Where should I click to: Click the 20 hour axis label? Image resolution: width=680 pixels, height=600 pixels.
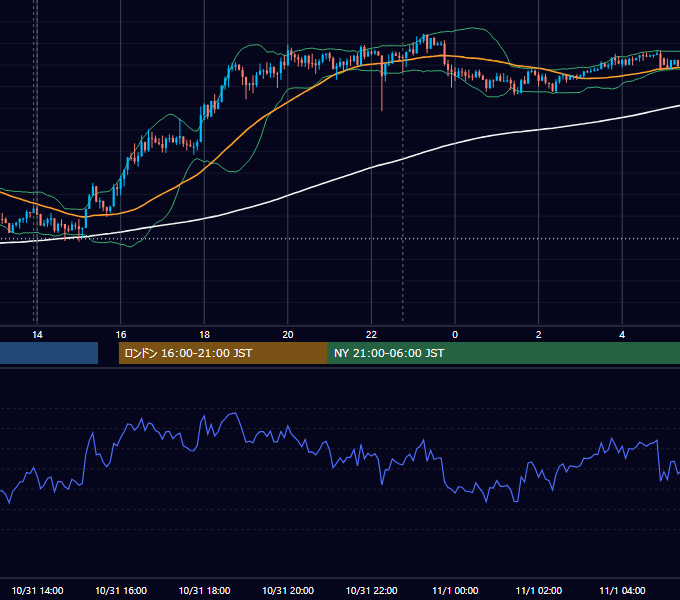(288, 335)
